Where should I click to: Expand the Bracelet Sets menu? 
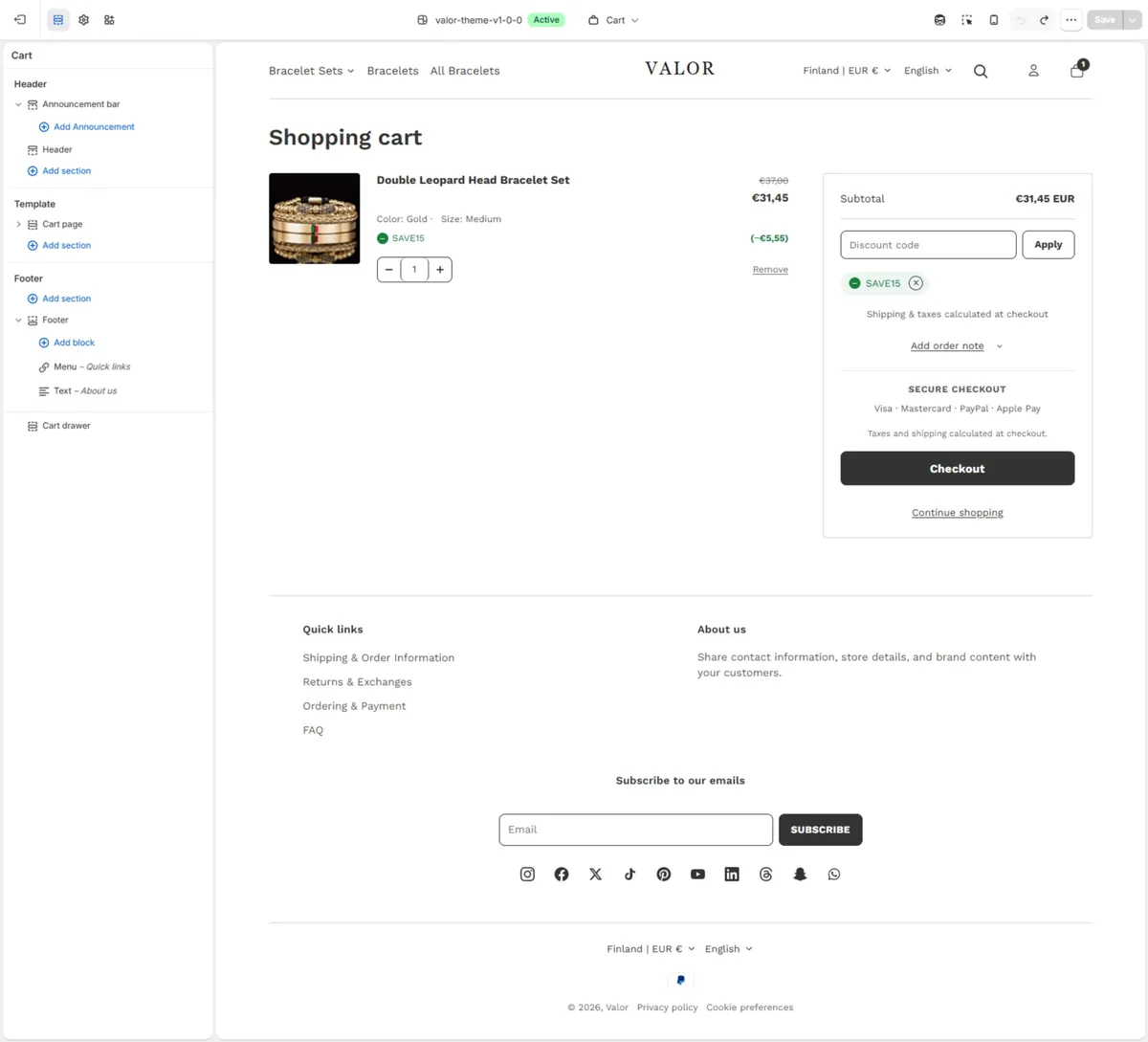[x=311, y=71]
